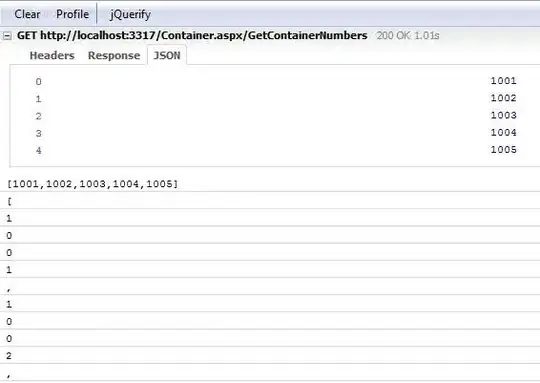Screen dimensions: 540x383
Task: Select JSON index 2 row key
Action: tap(38, 116)
